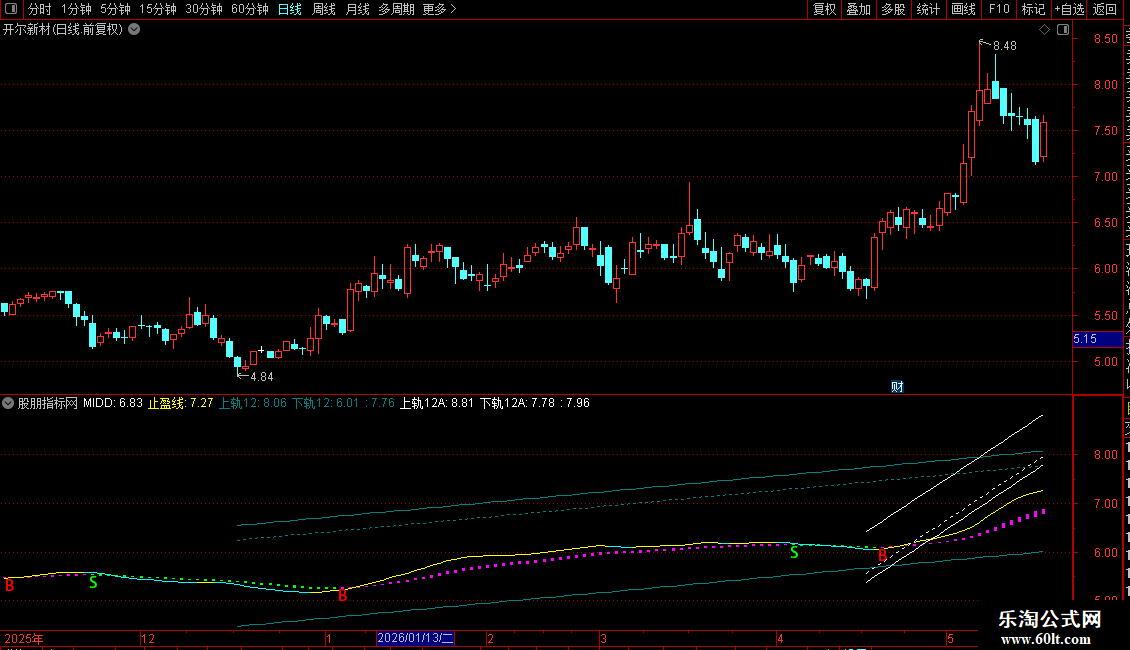Click the red B signal near January
Viewport: 1130px width, 650px height.
click(342, 595)
